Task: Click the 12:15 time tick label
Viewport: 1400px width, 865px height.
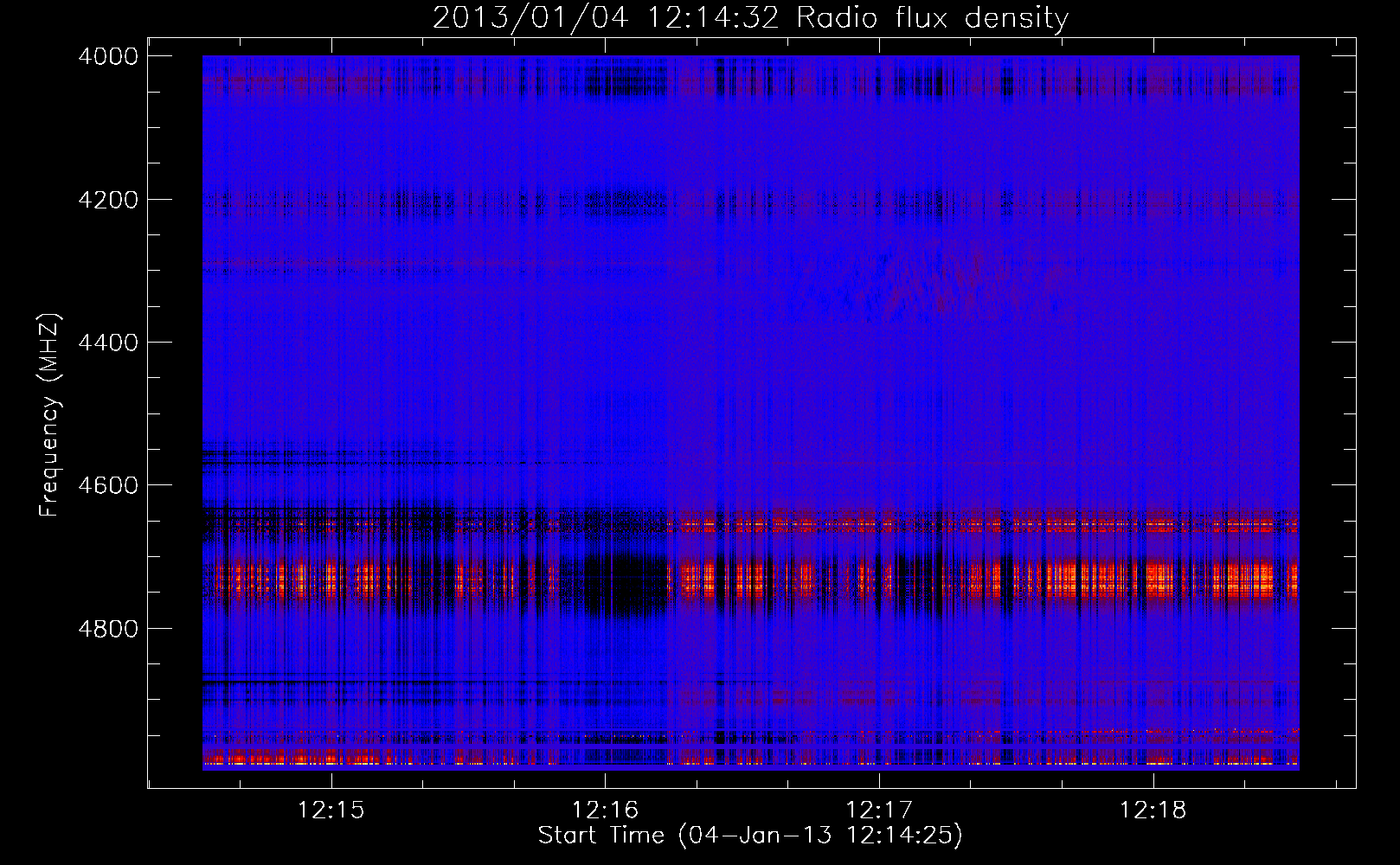Action: (331, 811)
